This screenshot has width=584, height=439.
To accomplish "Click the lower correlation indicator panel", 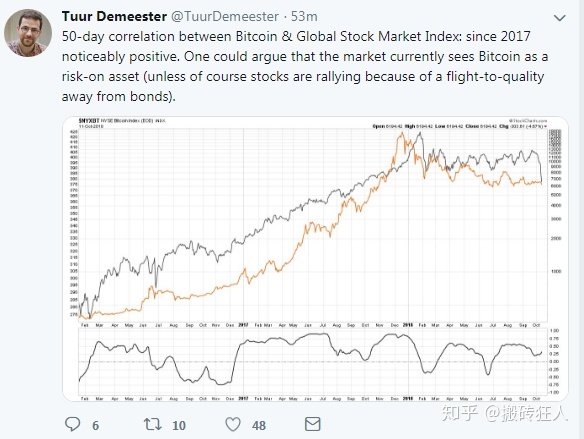I will [313, 362].
